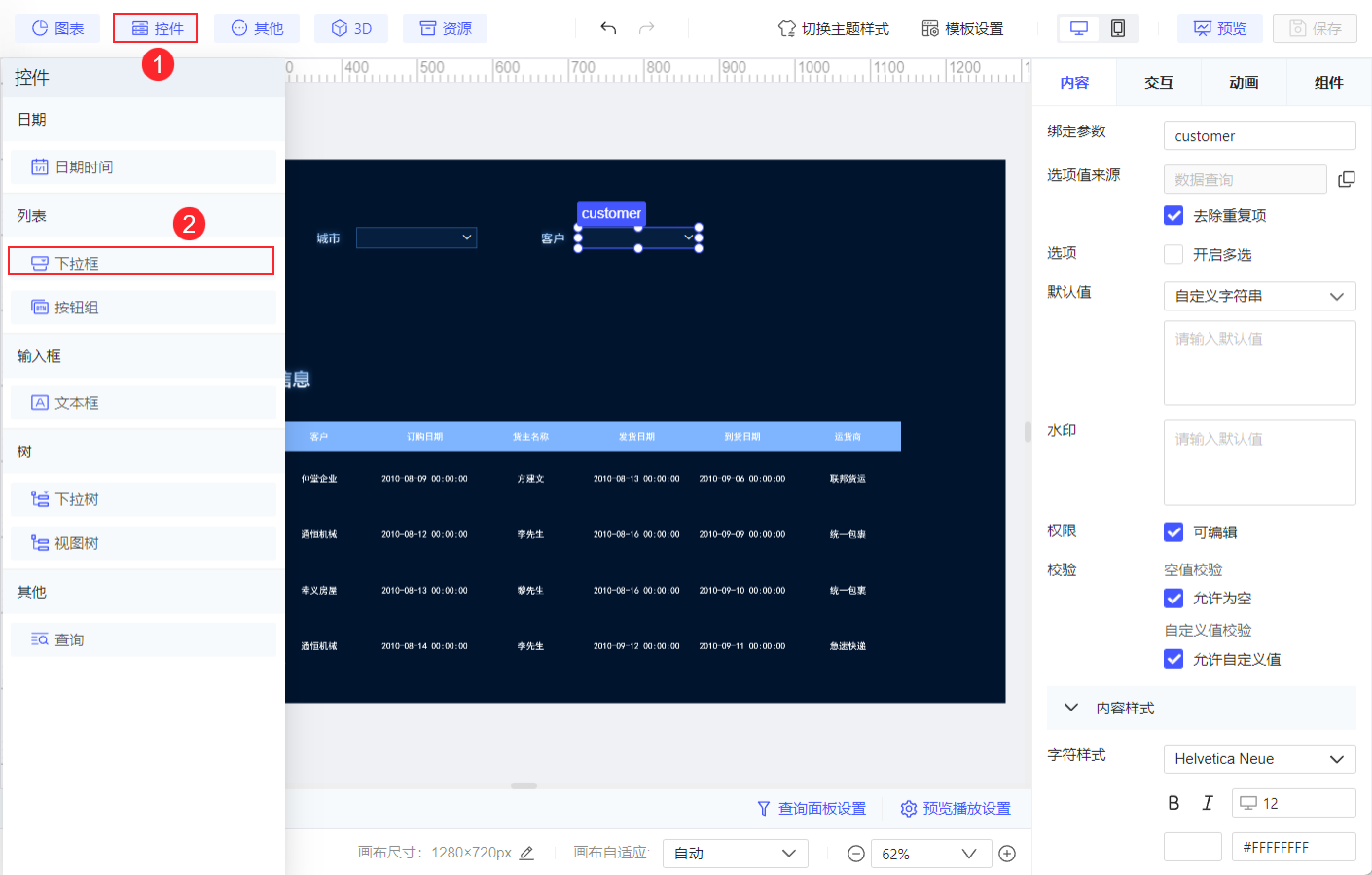Click the 数据查询 source field
Image resolution: width=1372 pixels, height=875 pixels.
(1245, 179)
